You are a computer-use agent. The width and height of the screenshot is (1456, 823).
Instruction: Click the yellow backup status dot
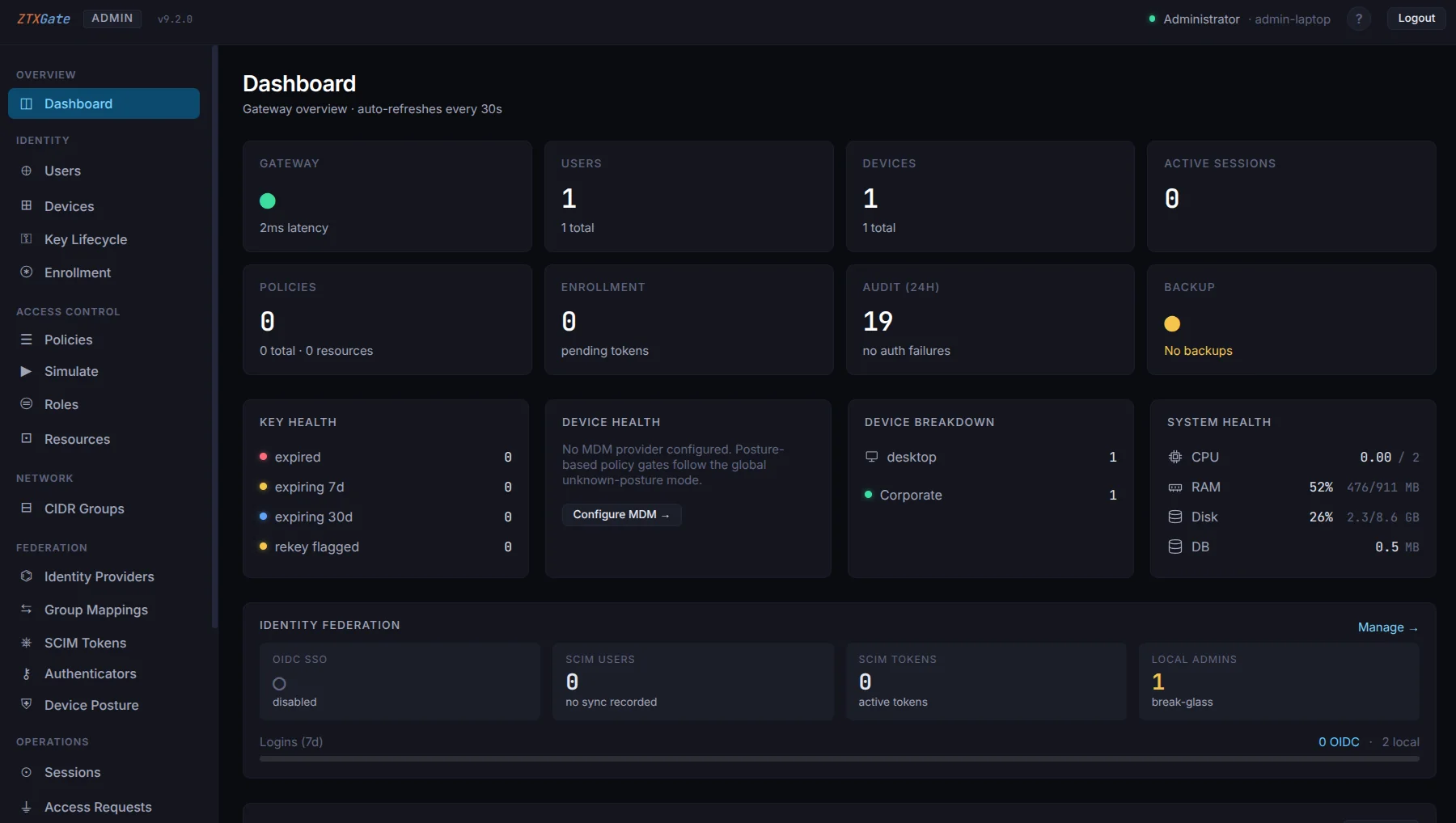pyautogui.click(x=1172, y=323)
